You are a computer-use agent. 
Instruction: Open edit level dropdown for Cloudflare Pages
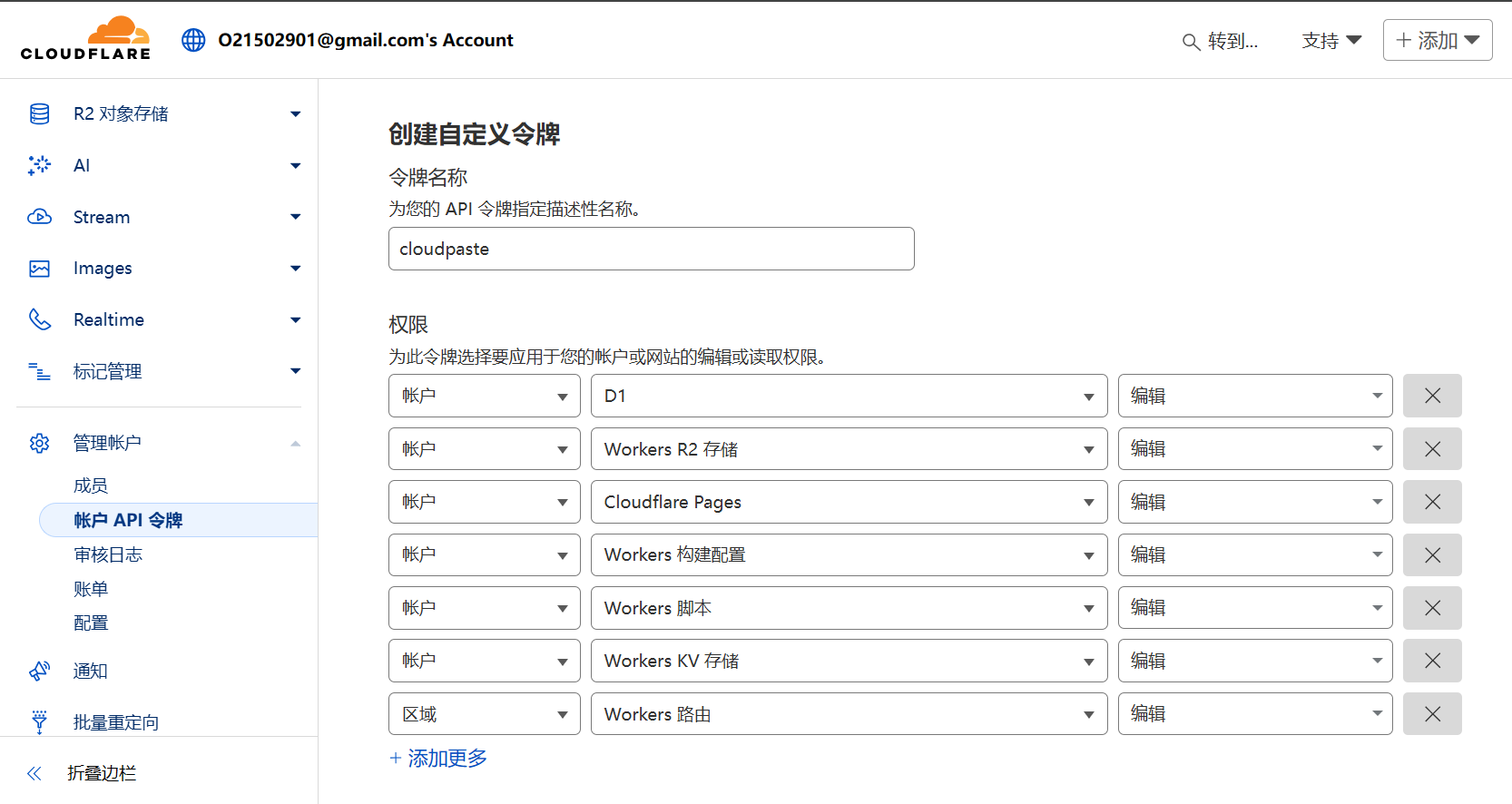click(x=1254, y=502)
